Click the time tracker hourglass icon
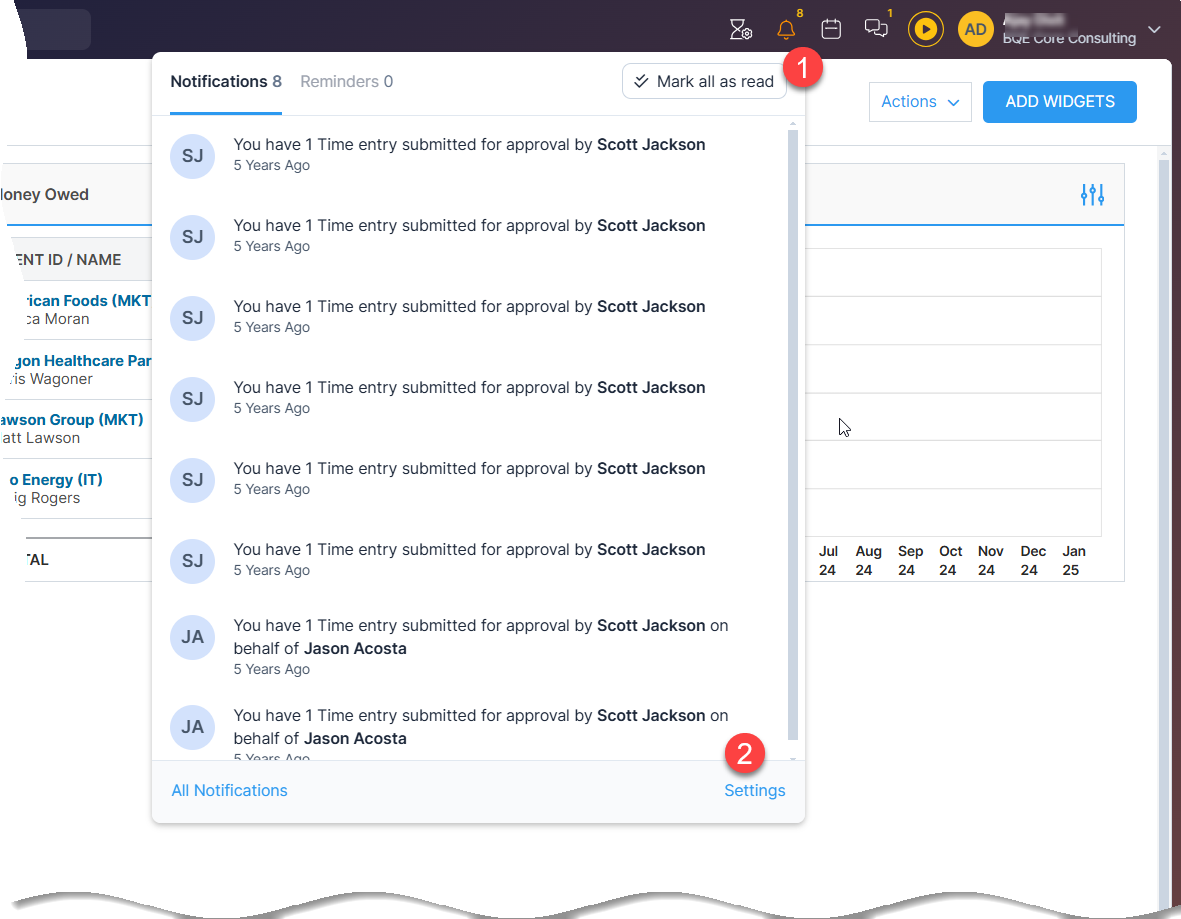This screenshot has height=919, width=1181. 740,29
